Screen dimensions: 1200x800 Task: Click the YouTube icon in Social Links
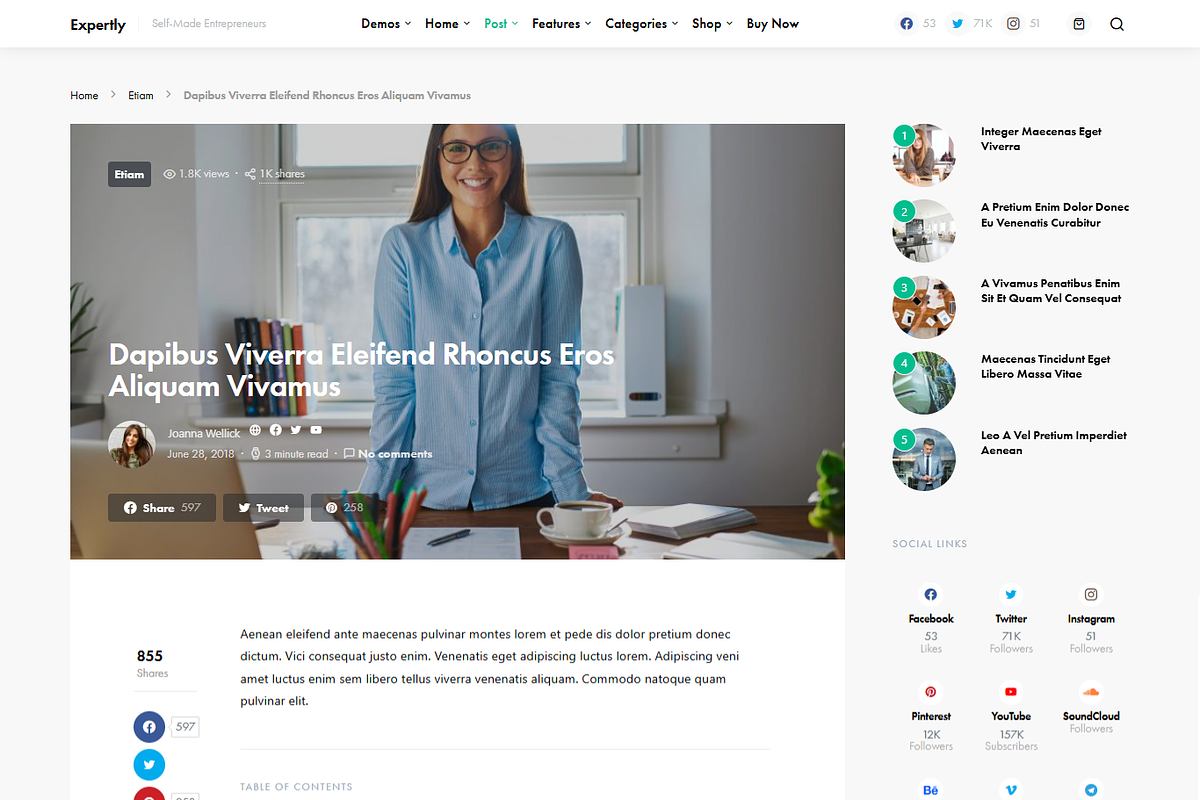(1011, 691)
